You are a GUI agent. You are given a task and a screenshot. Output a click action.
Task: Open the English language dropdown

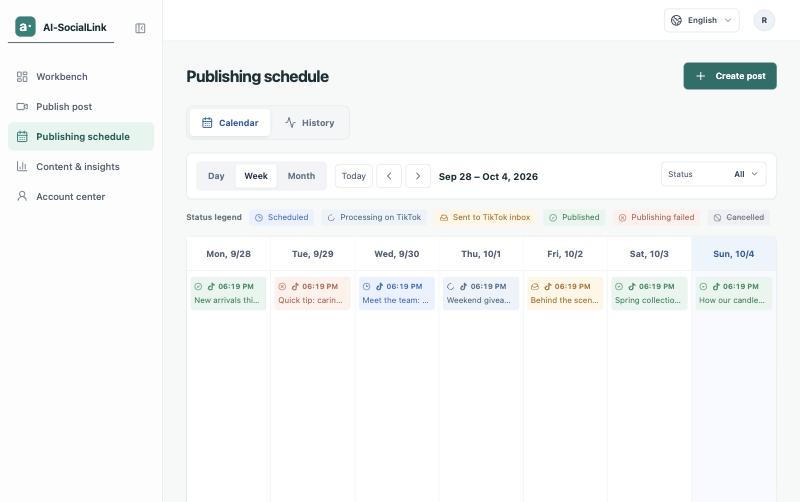coord(702,20)
